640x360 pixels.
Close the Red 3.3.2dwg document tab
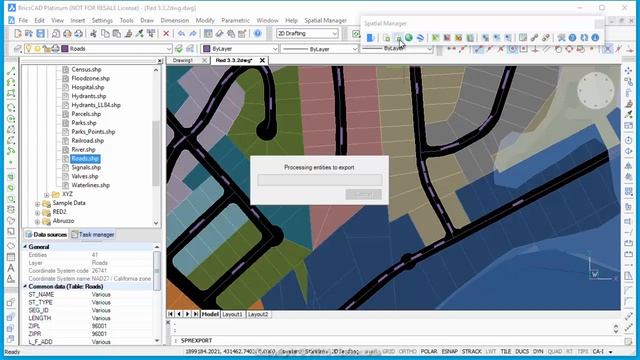[x=262, y=60]
